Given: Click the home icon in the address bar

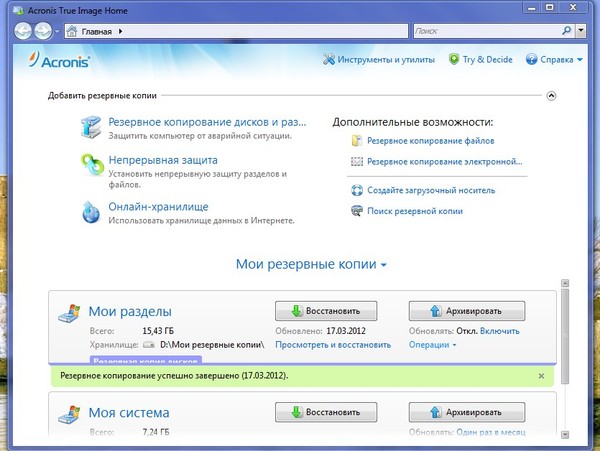Looking at the screenshot, I should [72, 31].
